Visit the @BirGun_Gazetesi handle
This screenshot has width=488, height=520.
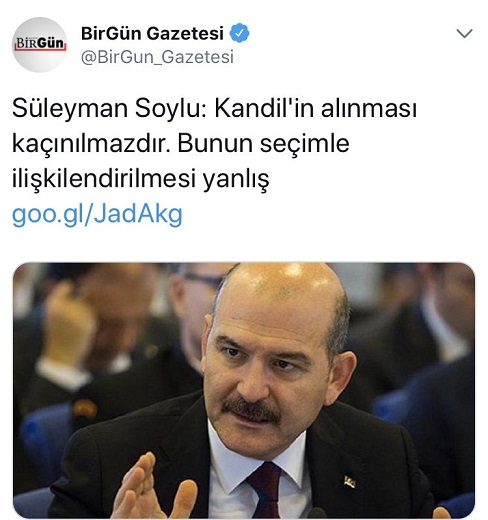157,57
